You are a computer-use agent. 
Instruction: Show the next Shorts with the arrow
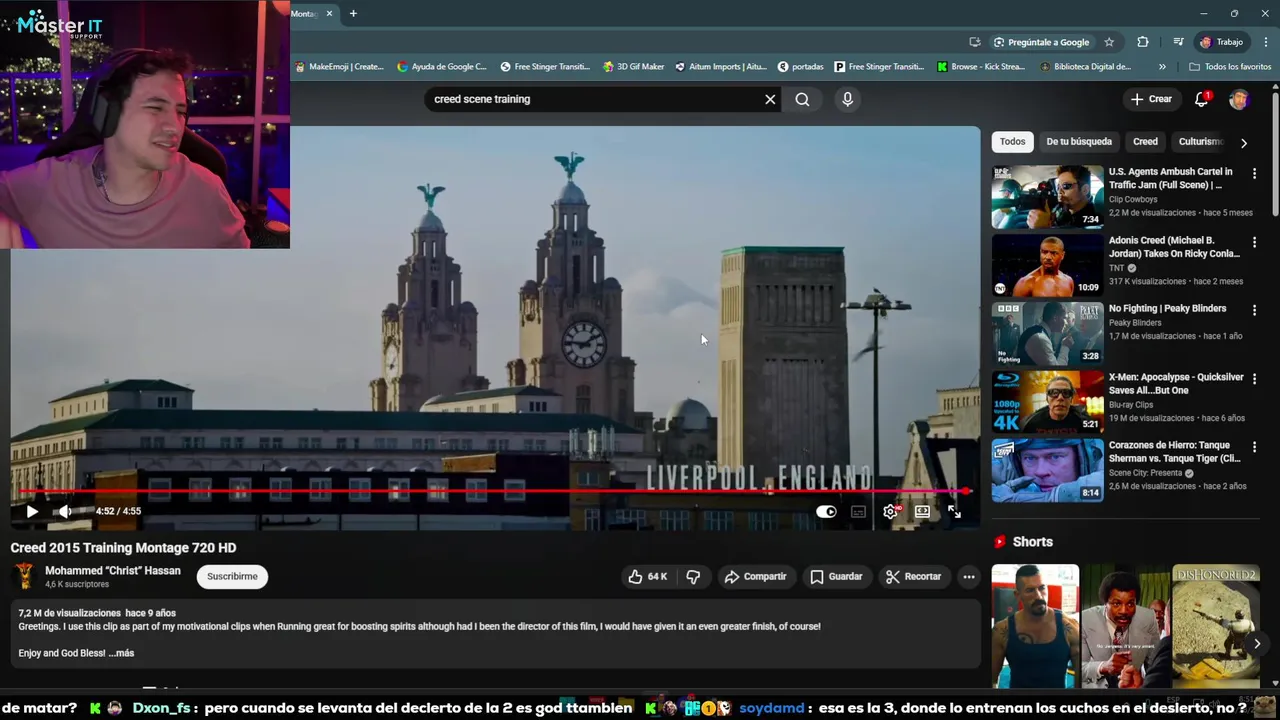1257,644
